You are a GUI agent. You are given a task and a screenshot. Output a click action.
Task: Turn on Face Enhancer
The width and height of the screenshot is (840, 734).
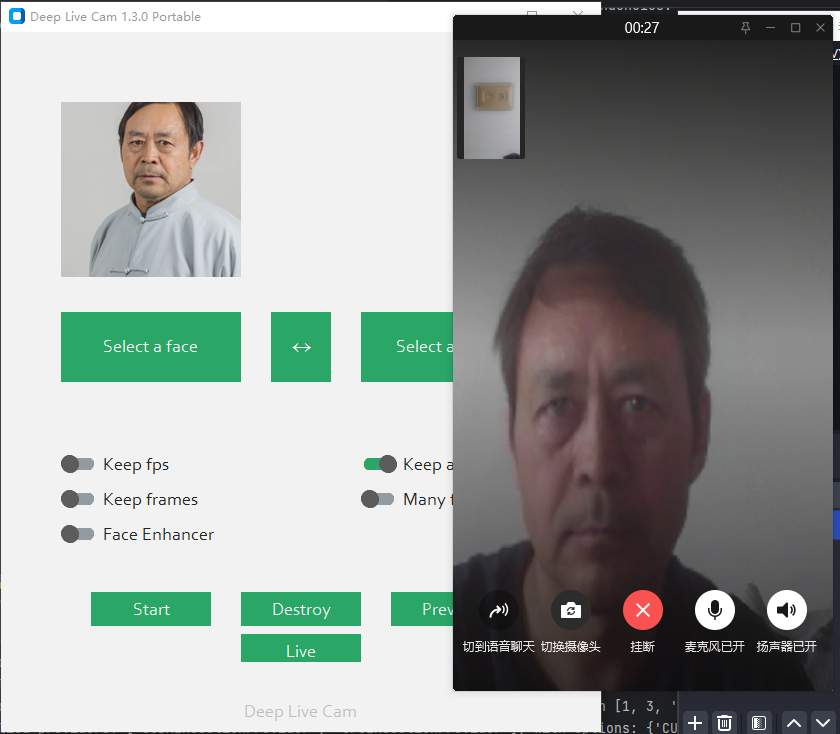(x=77, y=534)
